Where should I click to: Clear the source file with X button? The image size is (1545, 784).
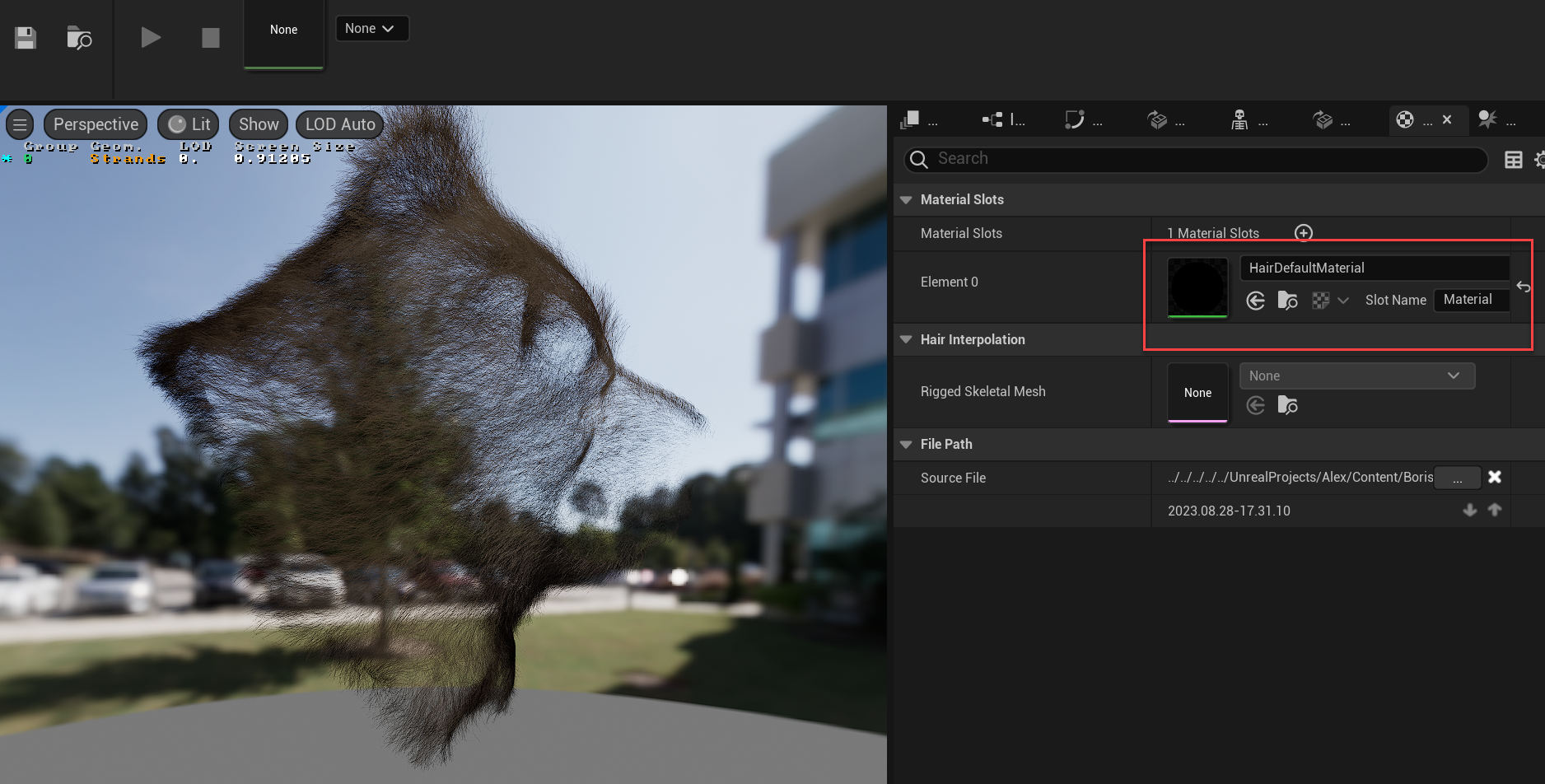pyautogui.click(x=1495, y=477)
